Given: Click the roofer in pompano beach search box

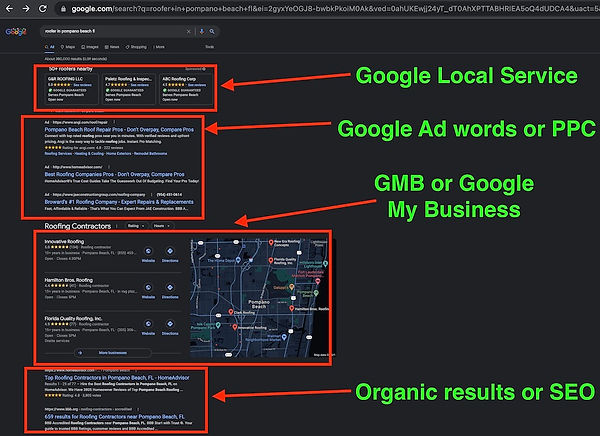Looking at the screenshot, I should tap(114, 31).
